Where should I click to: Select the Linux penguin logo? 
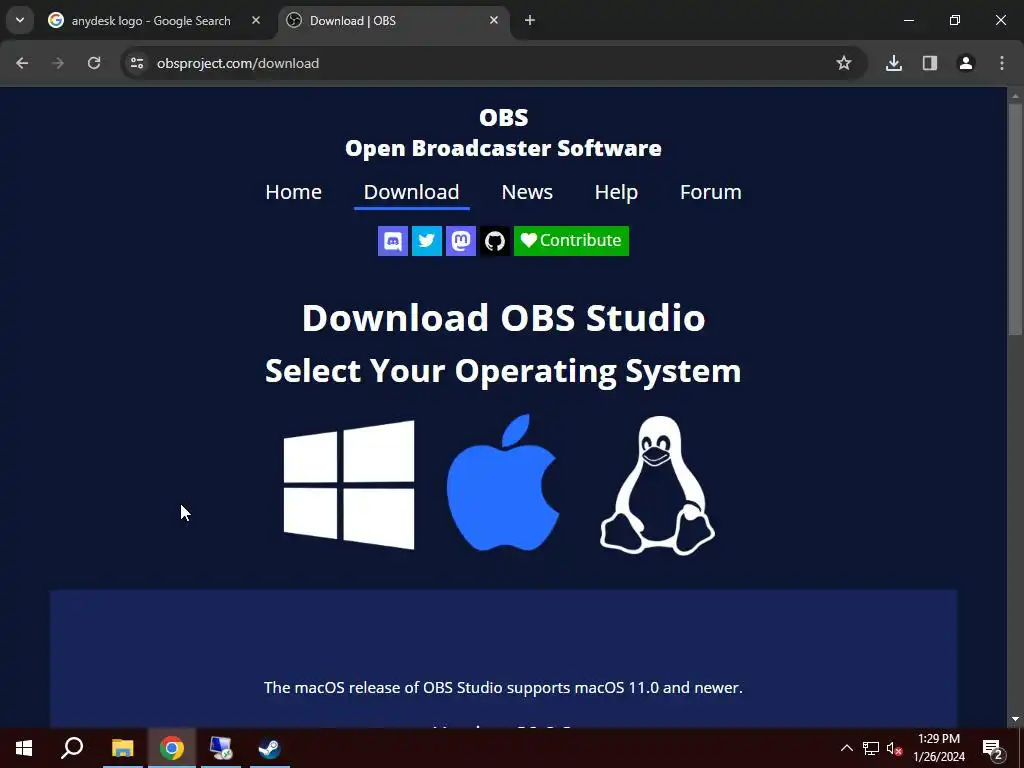click(658, 485)
